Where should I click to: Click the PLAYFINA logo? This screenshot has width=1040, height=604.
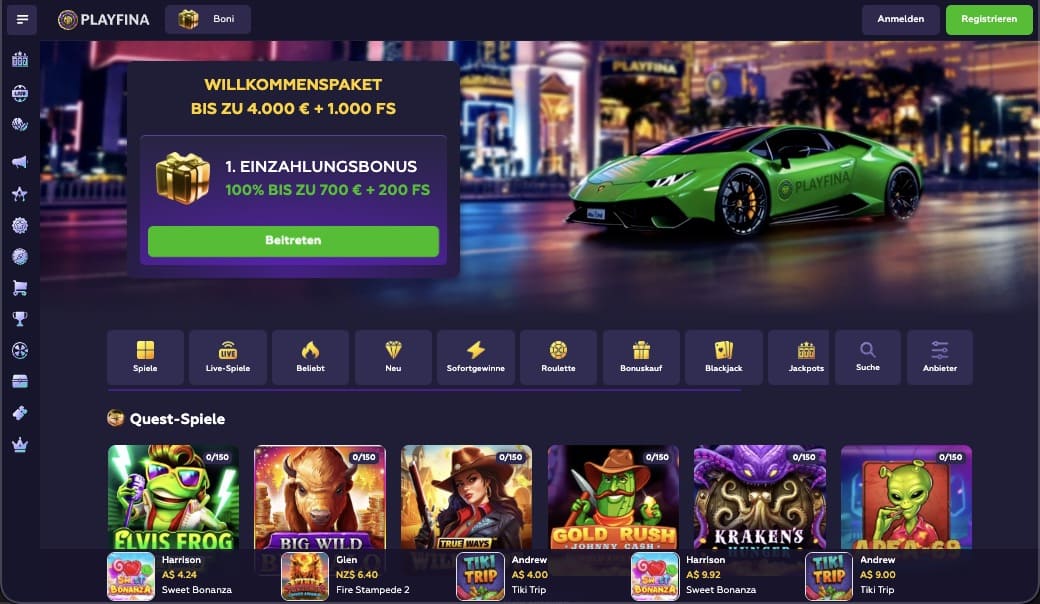point(103,20)
